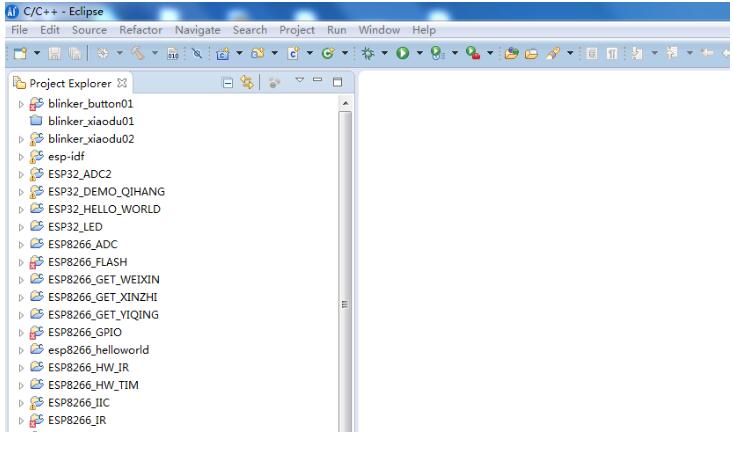Click the New C/C++ Source Folder icon

tap(258, 53)
